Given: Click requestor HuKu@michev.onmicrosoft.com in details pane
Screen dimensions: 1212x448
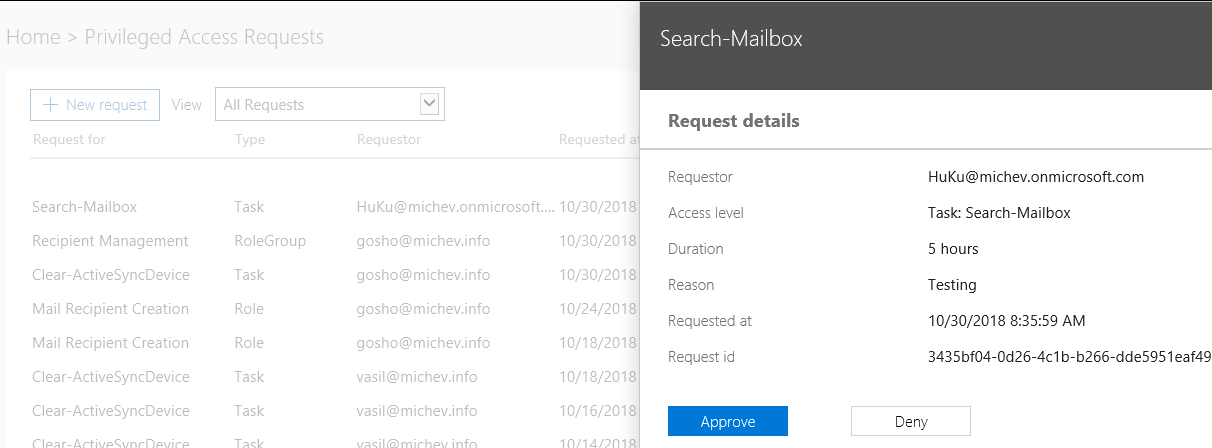Looking at the screenshot, I should (x=1036, y=177).
